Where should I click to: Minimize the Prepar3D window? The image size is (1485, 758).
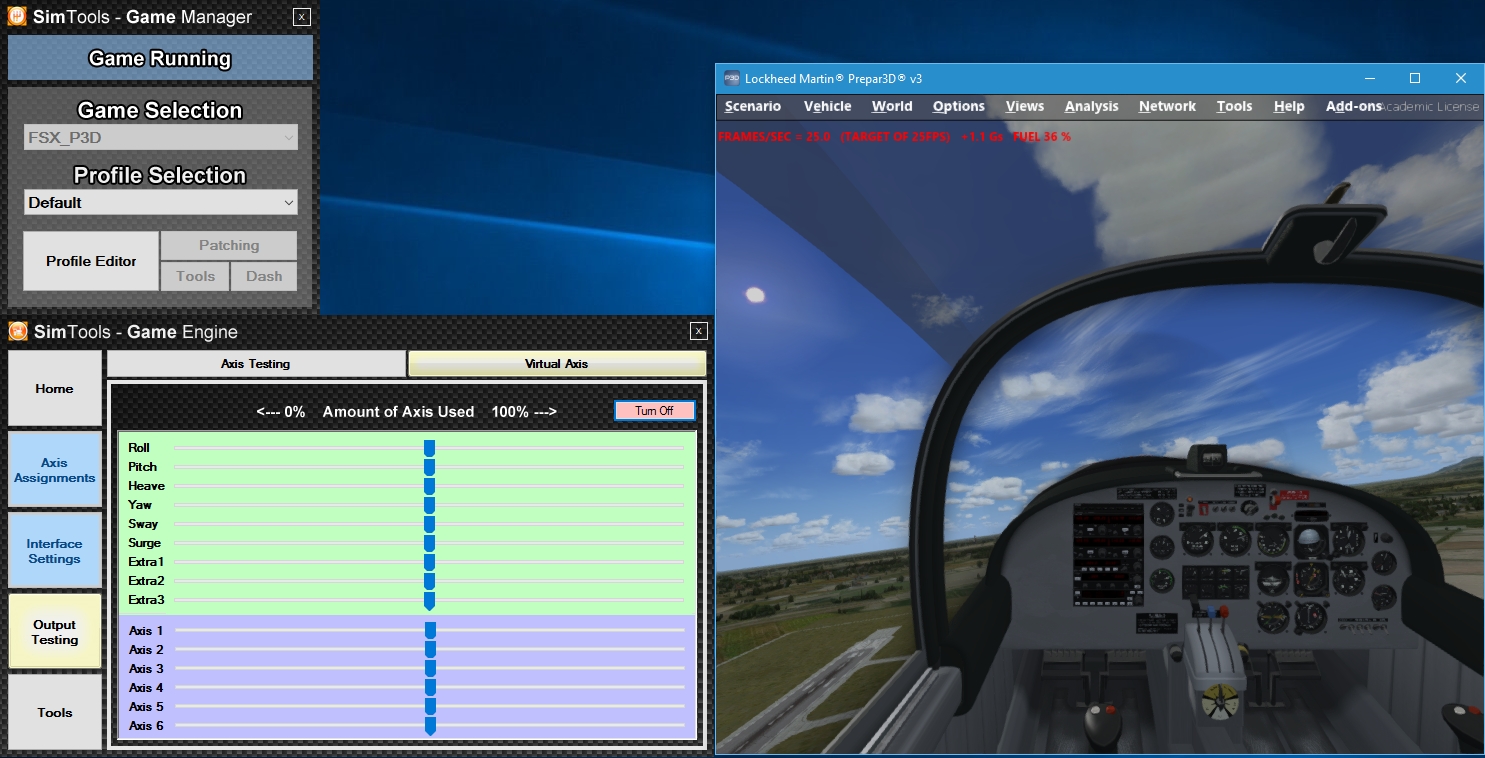coord(1369,78)
